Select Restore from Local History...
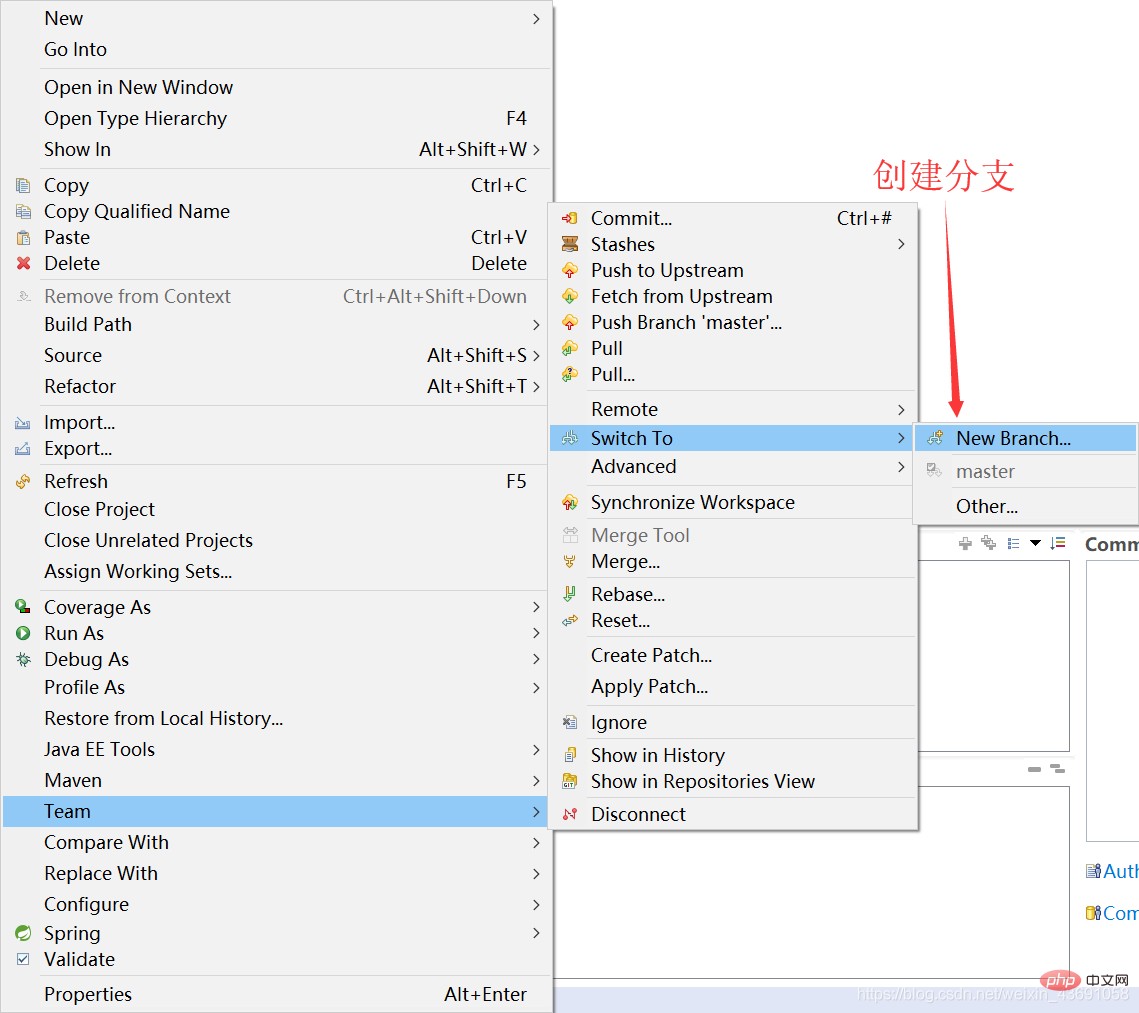The width and height of the screenshot is (1139, 1013). click(276, 718)
